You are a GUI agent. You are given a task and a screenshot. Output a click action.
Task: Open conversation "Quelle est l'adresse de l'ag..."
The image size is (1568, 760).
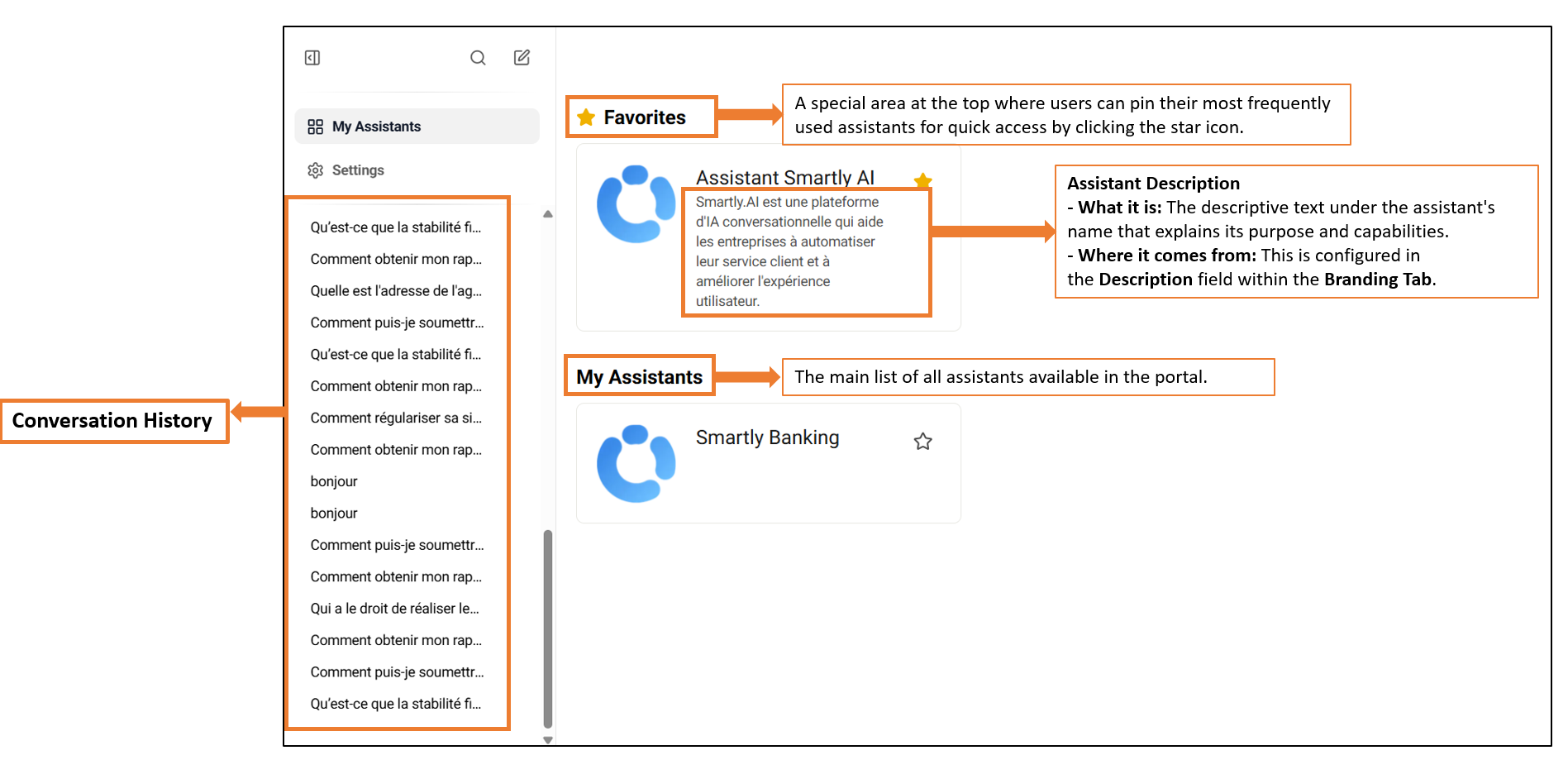click(x=396, y=291)
